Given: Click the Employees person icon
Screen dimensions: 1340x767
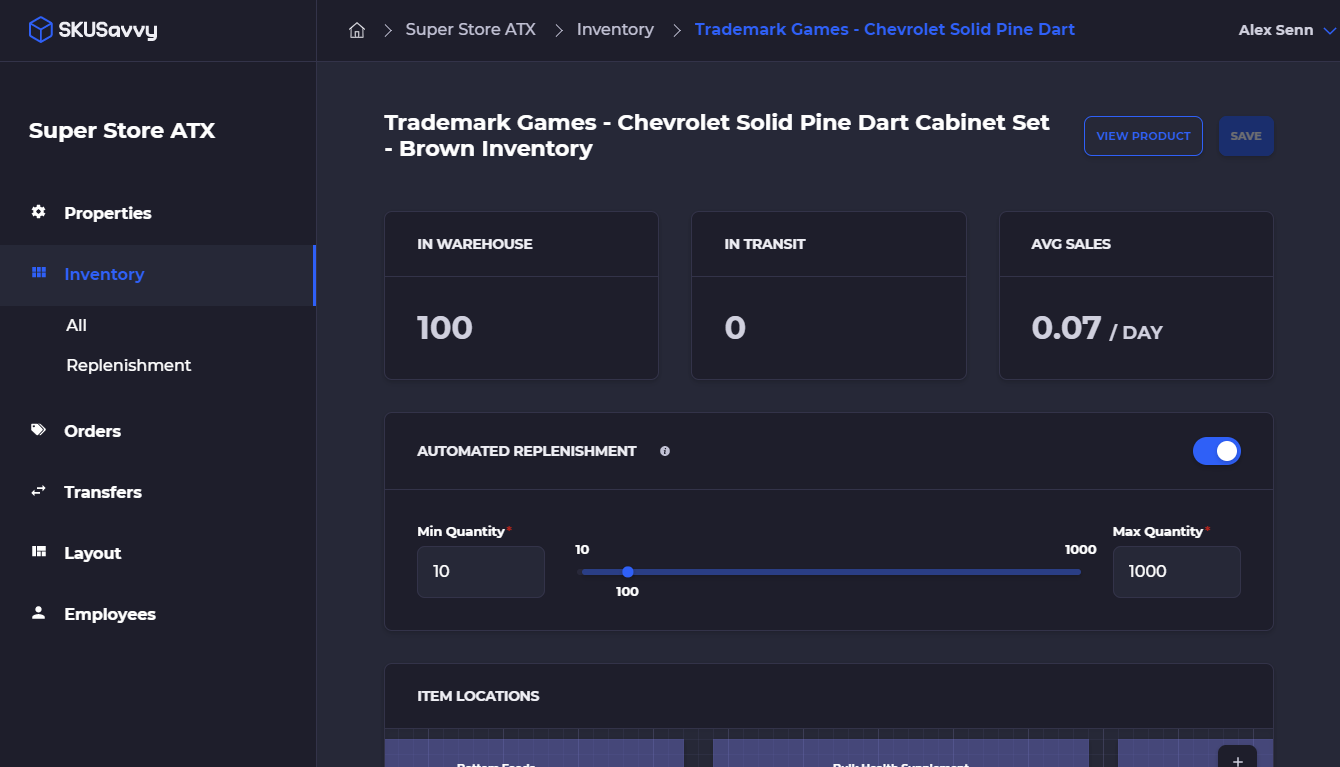Looking at the screenshot, I should tap(39, 613).
